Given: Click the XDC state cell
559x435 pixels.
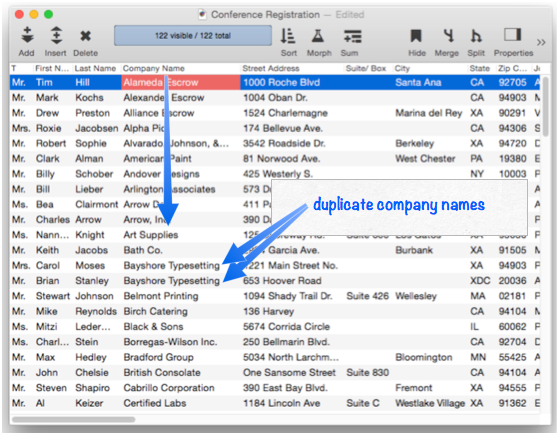Looking at the screenshot, I should coord(480,281).
